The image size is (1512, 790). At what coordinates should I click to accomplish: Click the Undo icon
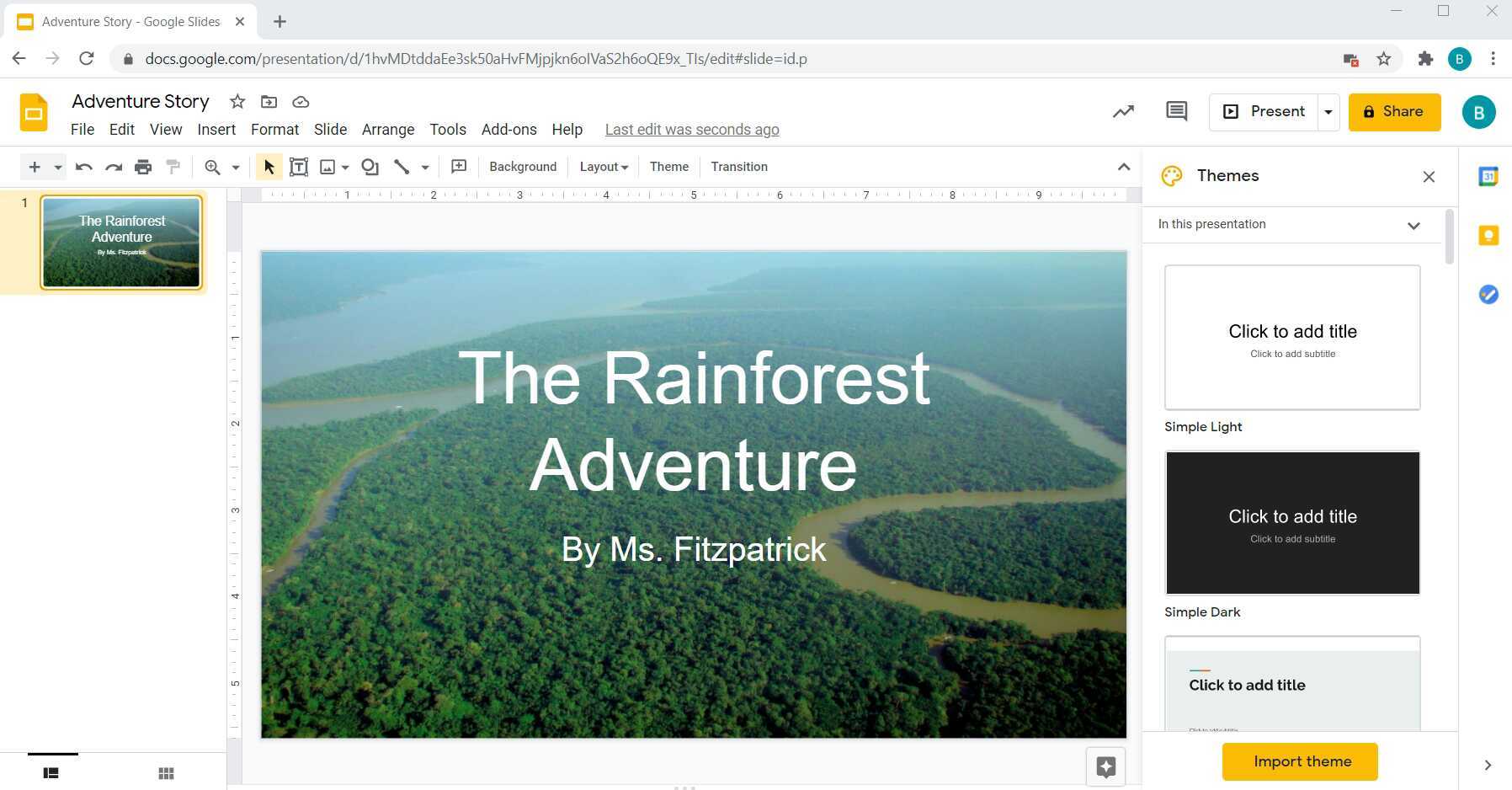click(x=83, y=167)
